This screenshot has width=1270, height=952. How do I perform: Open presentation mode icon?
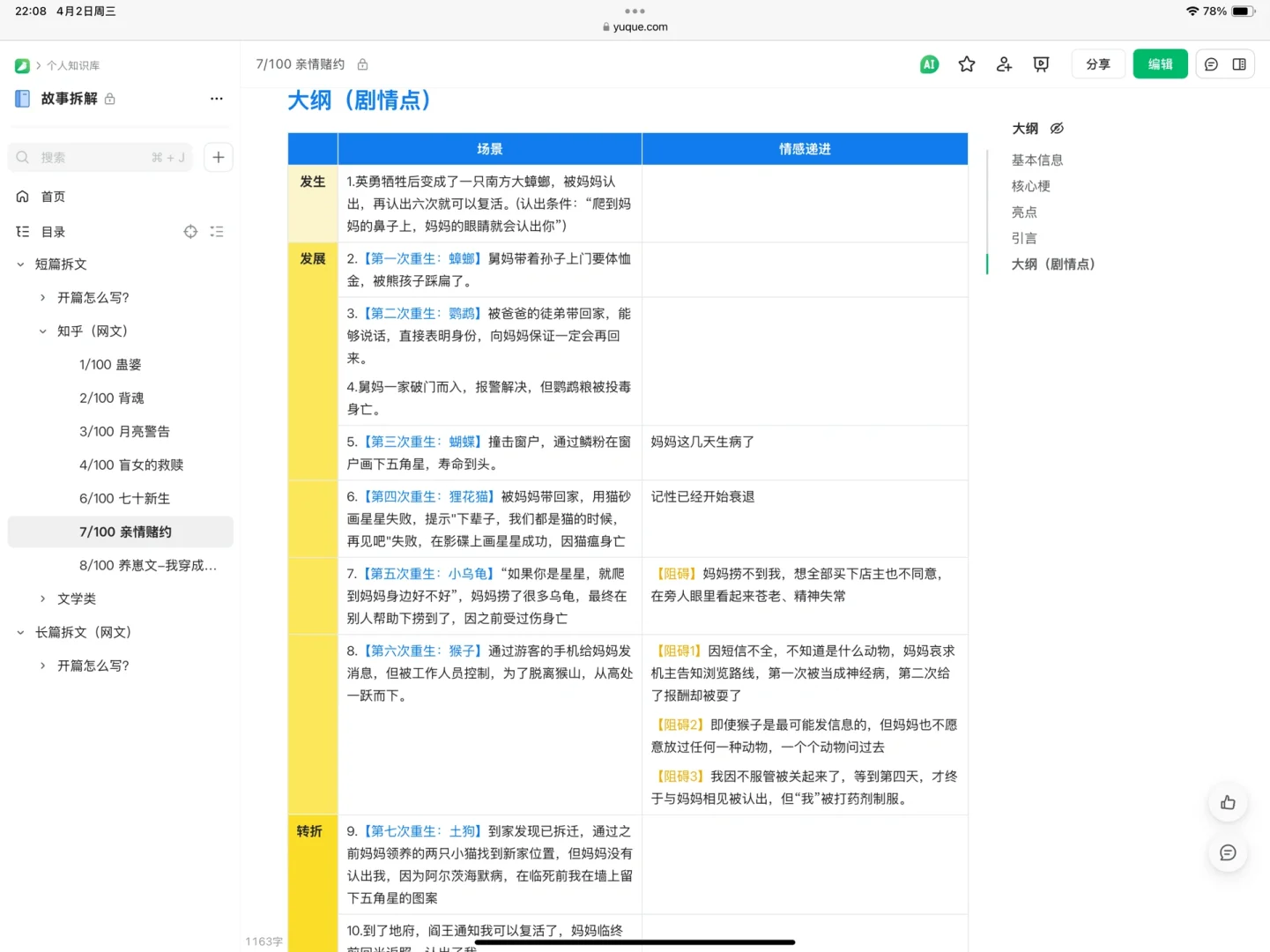pyautogui.click(x=1040, y=63)
